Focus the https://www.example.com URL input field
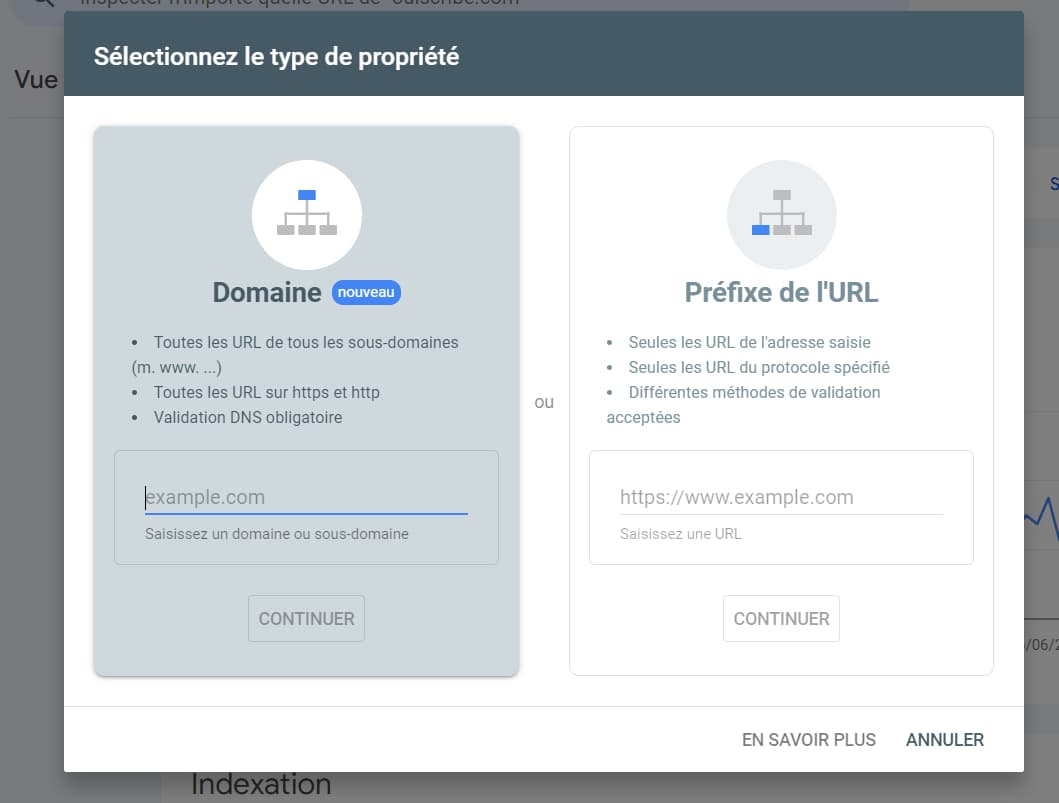Screen dimensions: 1059x803 tap(781, 497)
